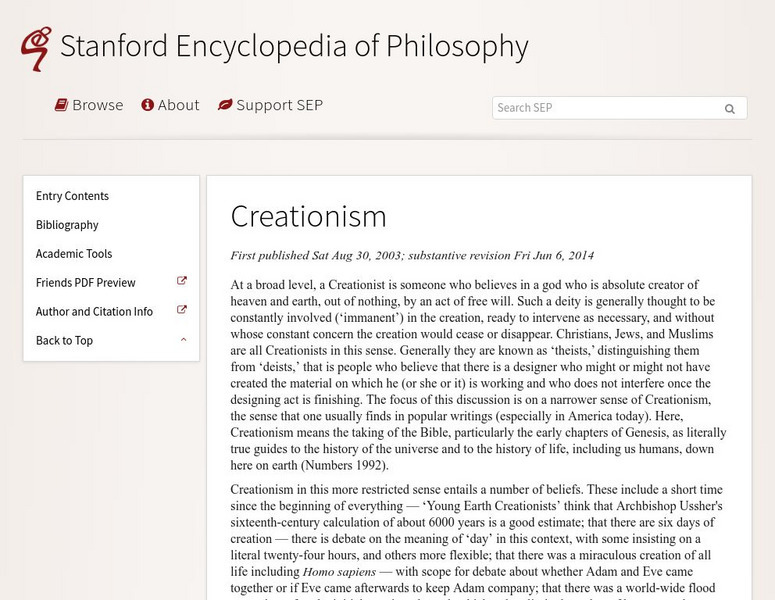
Task: Open Author and Citation Info link
Action: [94, 312]
